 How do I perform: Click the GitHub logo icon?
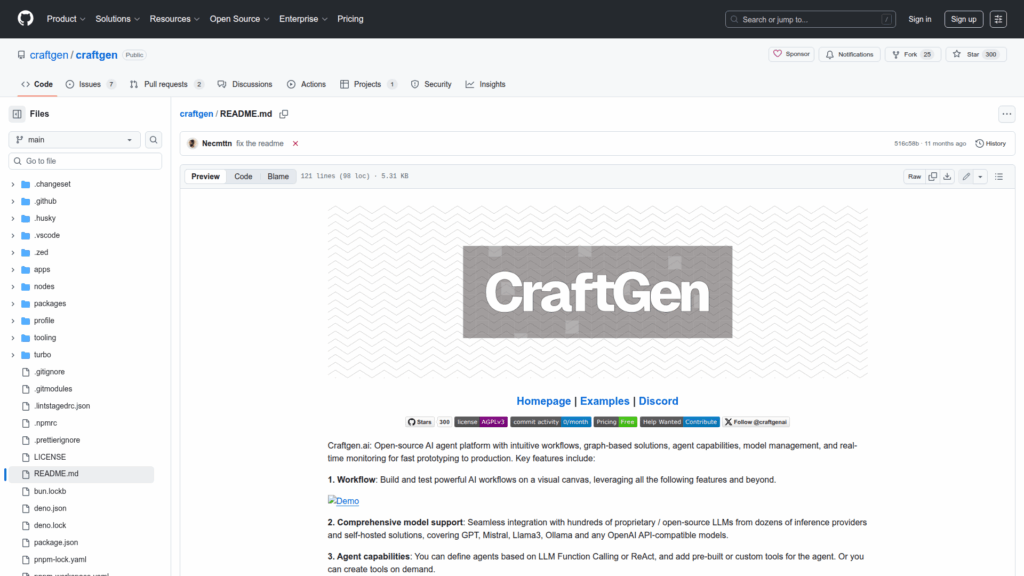click(25, 19)
